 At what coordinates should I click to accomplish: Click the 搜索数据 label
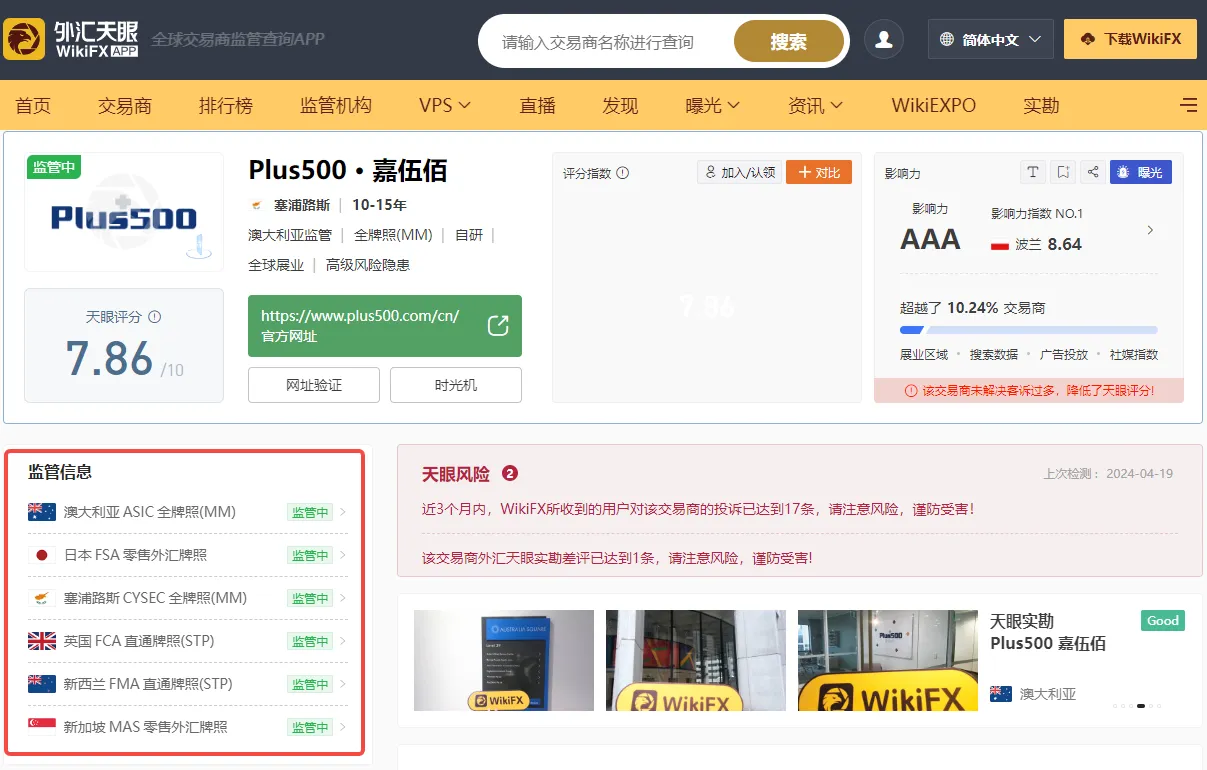click(994, 355)
